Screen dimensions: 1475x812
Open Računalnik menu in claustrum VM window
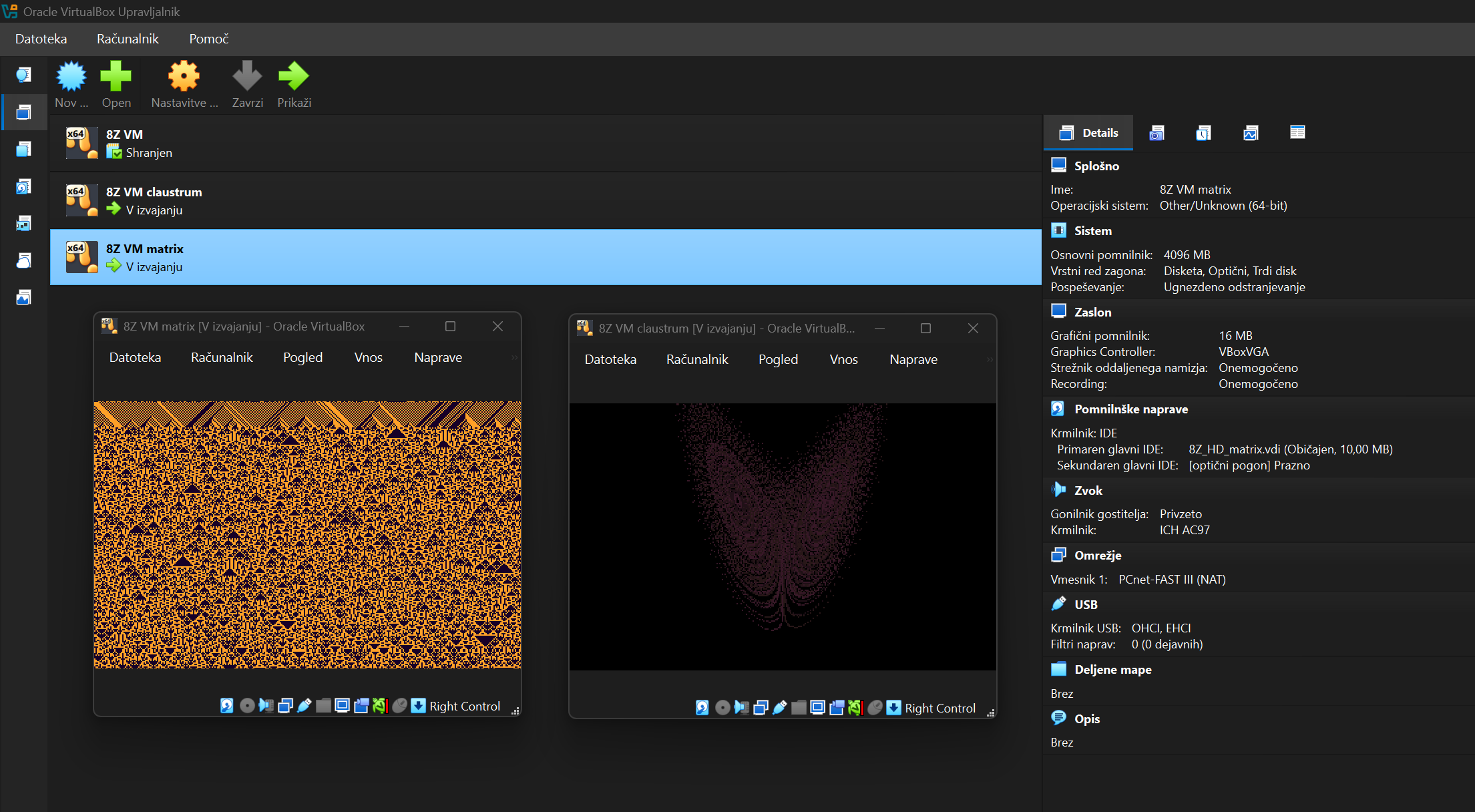697,359
